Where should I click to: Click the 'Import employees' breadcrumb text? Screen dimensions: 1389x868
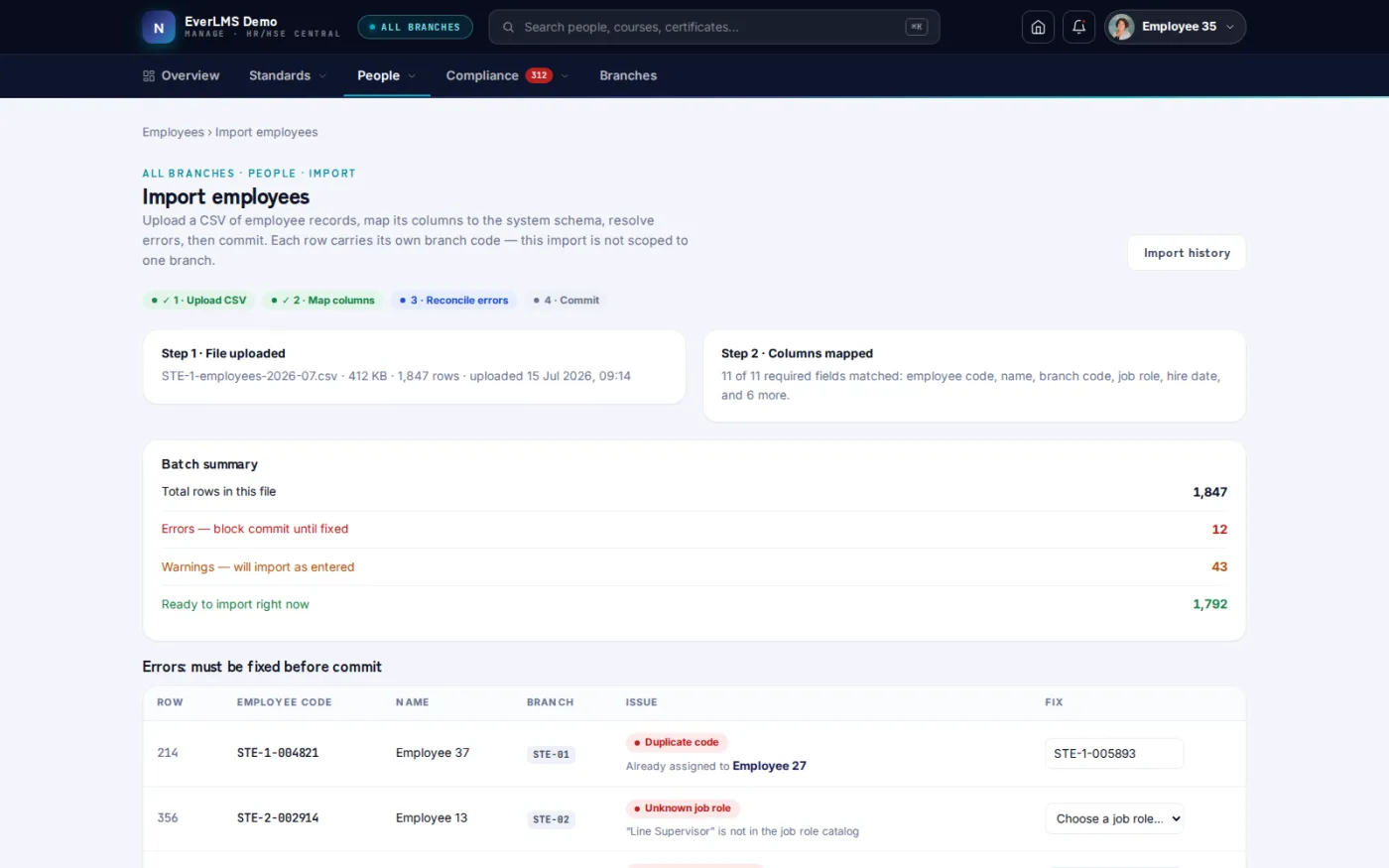tap(267, 132)
